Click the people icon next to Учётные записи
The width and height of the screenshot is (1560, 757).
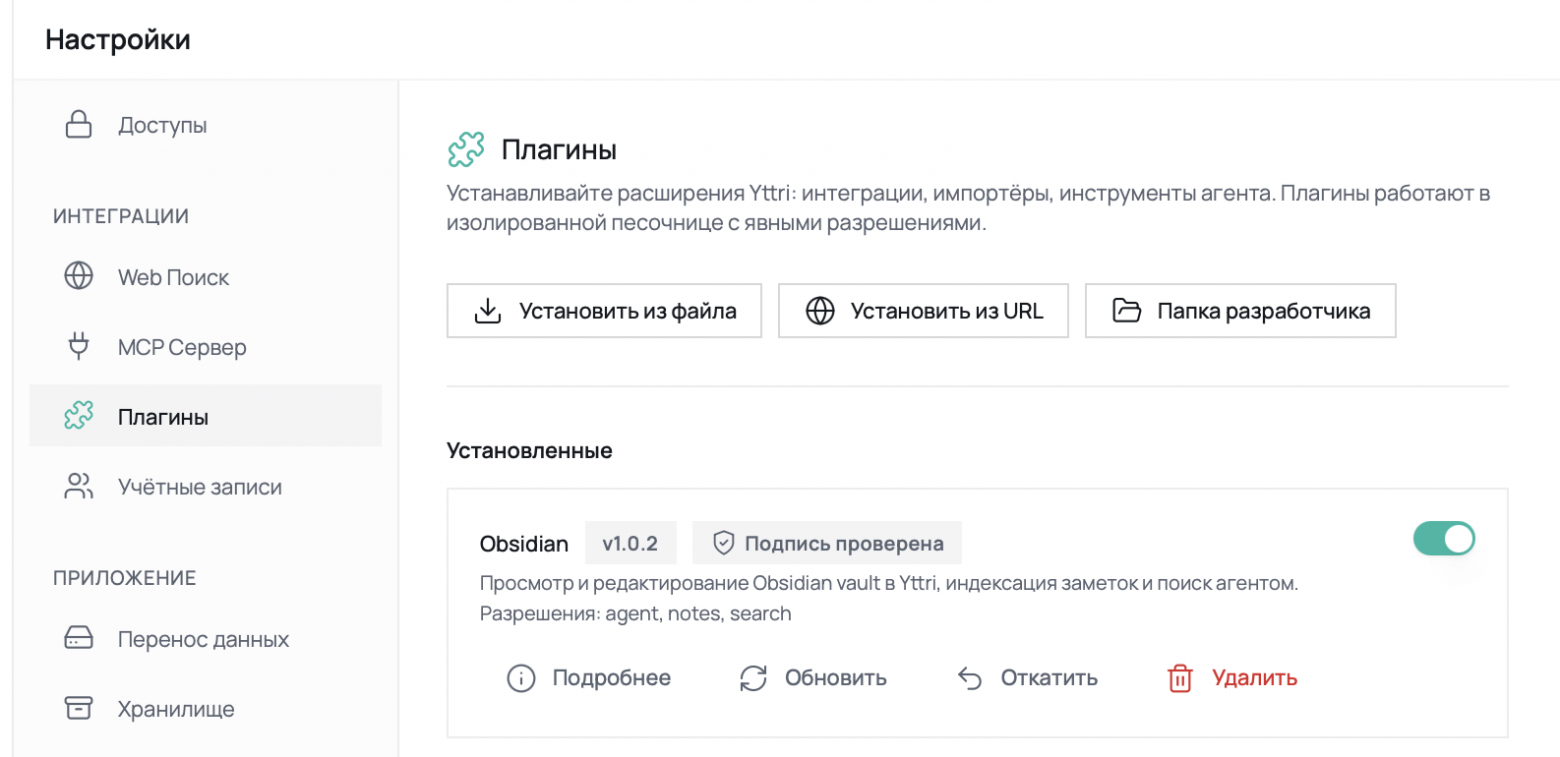pos(78,486)
